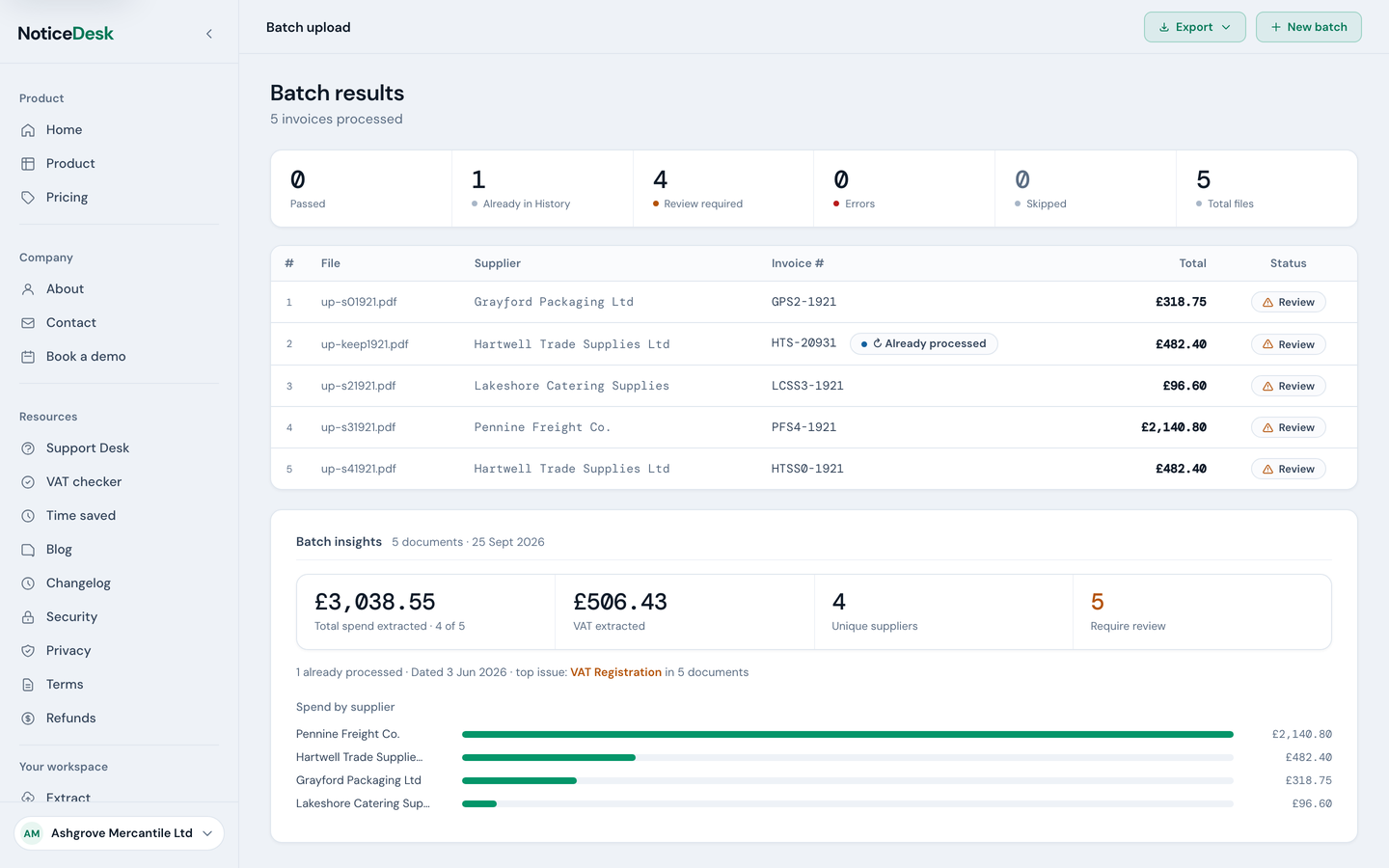The width and height of the screenshot is (1389, 868).
Task: Review Pennine Freight Co. invoice
Action: (1289, 427)
